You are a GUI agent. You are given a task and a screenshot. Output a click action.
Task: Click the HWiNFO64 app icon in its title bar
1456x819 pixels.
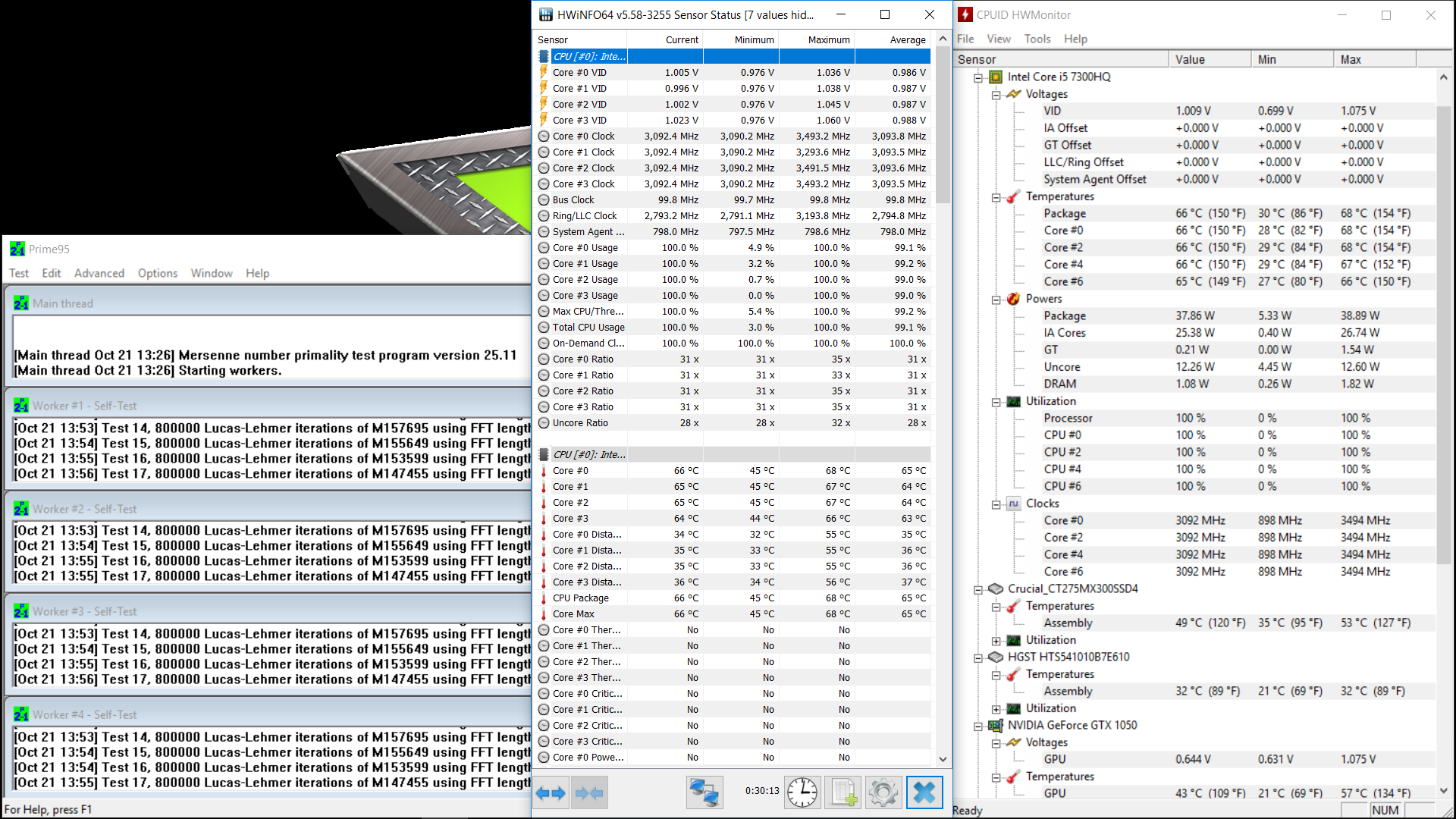pyautogui.click(x=546, y=14)
